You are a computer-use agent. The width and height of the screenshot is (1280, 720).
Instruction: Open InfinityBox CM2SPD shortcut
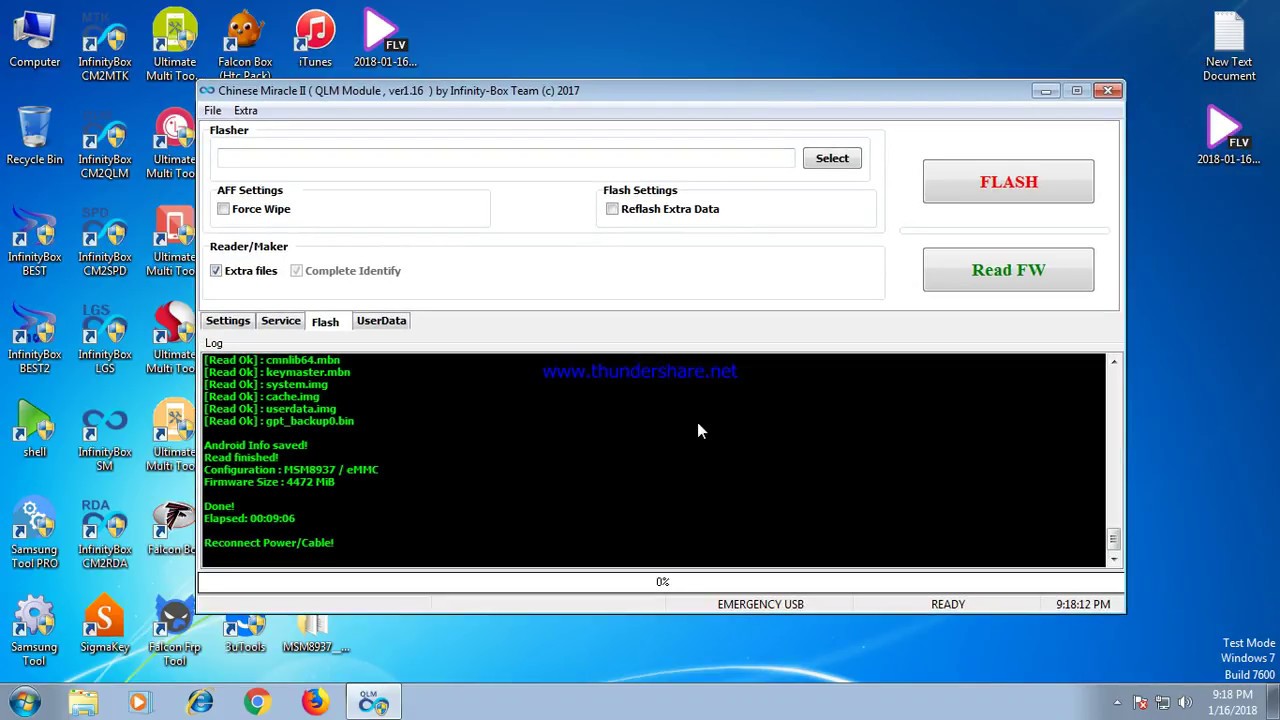point(105,243)
